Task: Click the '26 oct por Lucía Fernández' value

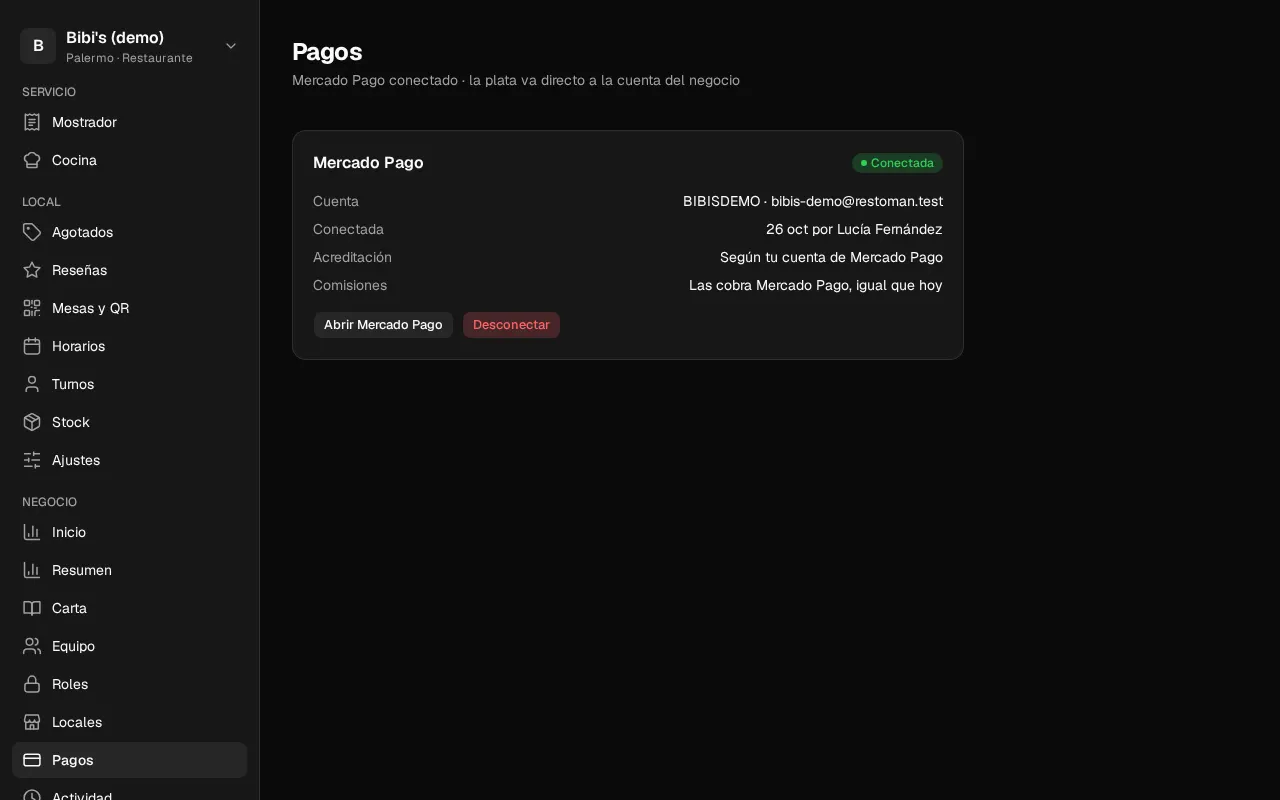Action: pos(854,229)
